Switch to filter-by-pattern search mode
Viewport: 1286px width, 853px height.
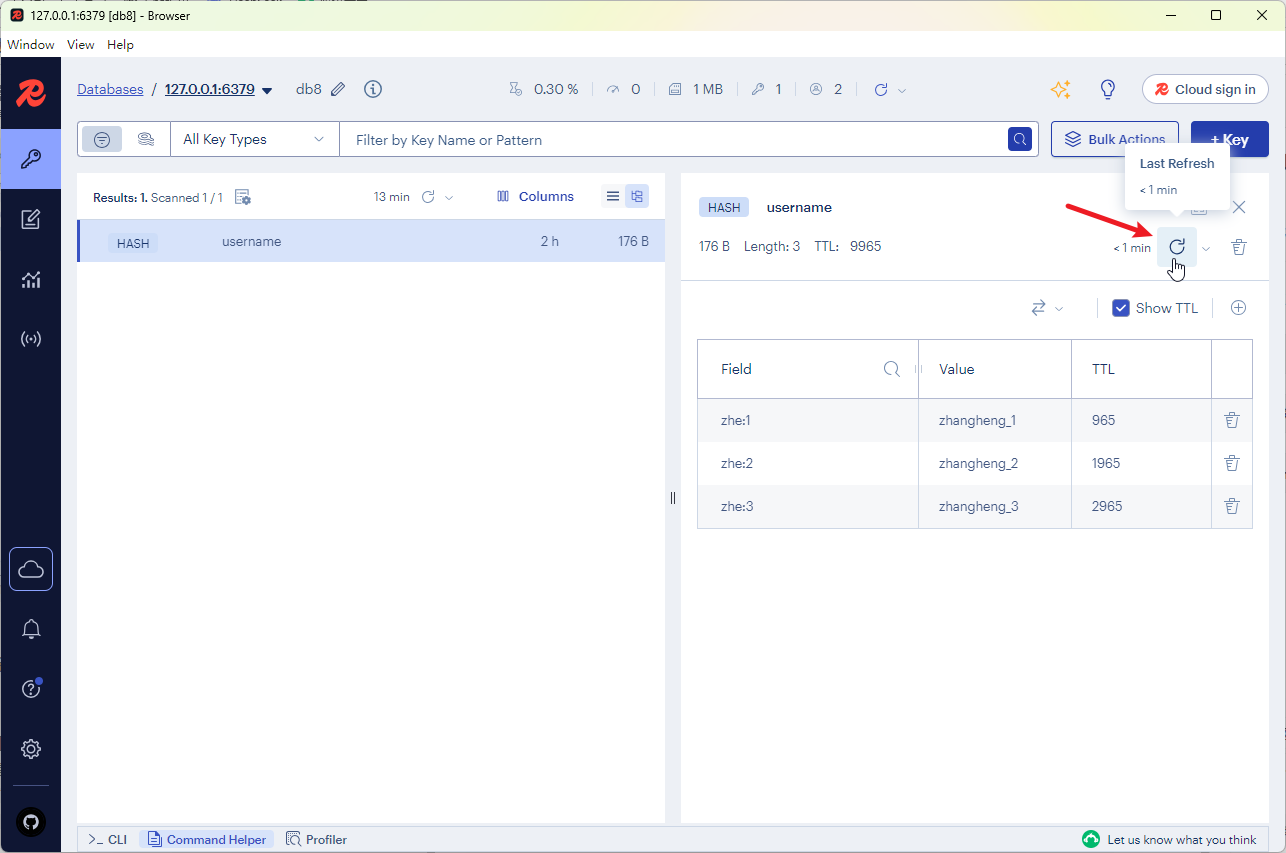point(102,140)
